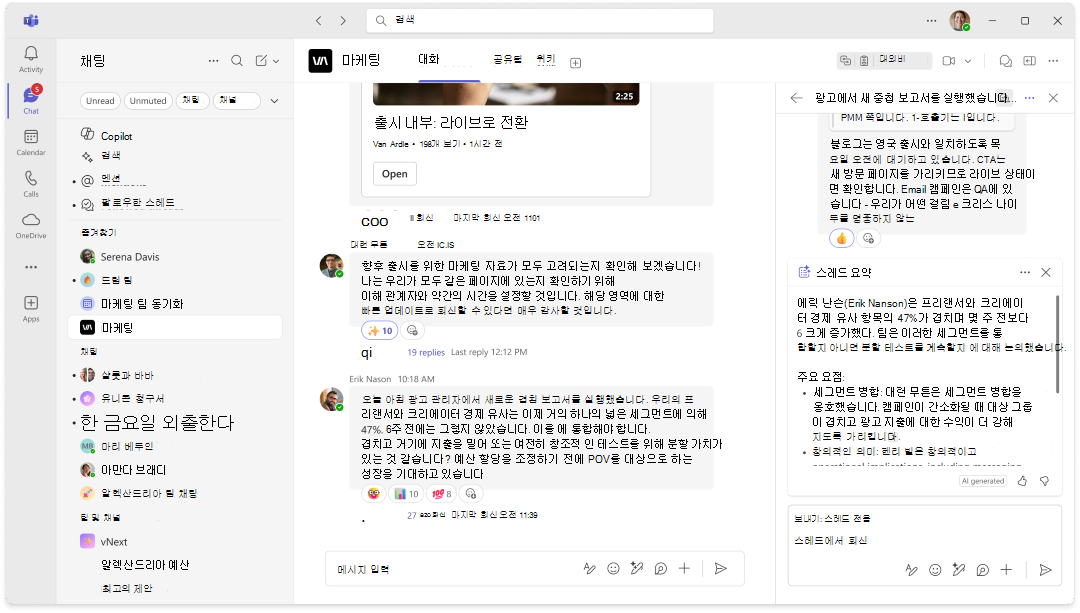This screenshot has width=1080, height=613.
Task: Add a reaction beside the thumbs up in the thread
Action: [x=868, y=238]
